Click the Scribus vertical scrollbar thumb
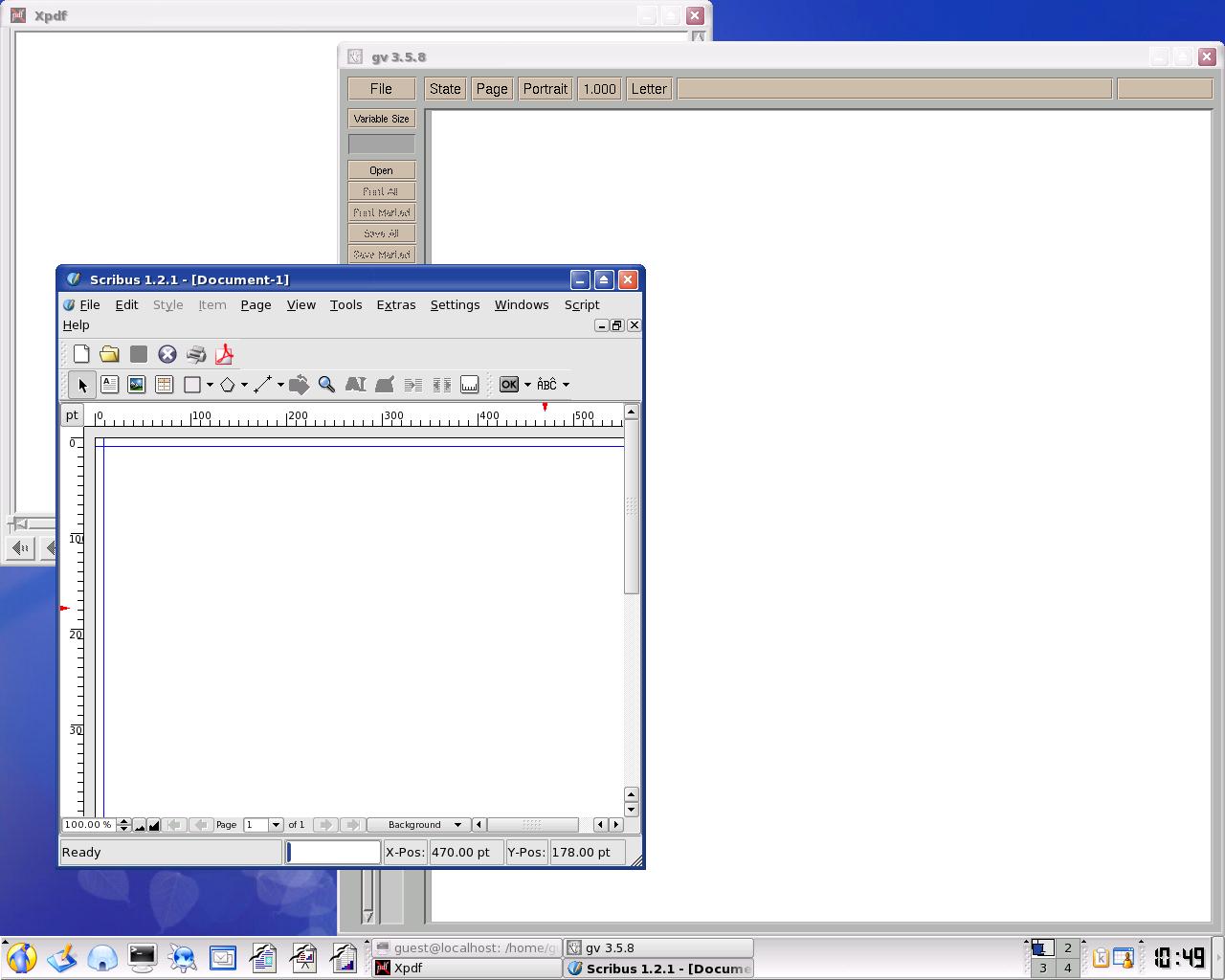The image size is (1225, 980). (x=631, y=506)
